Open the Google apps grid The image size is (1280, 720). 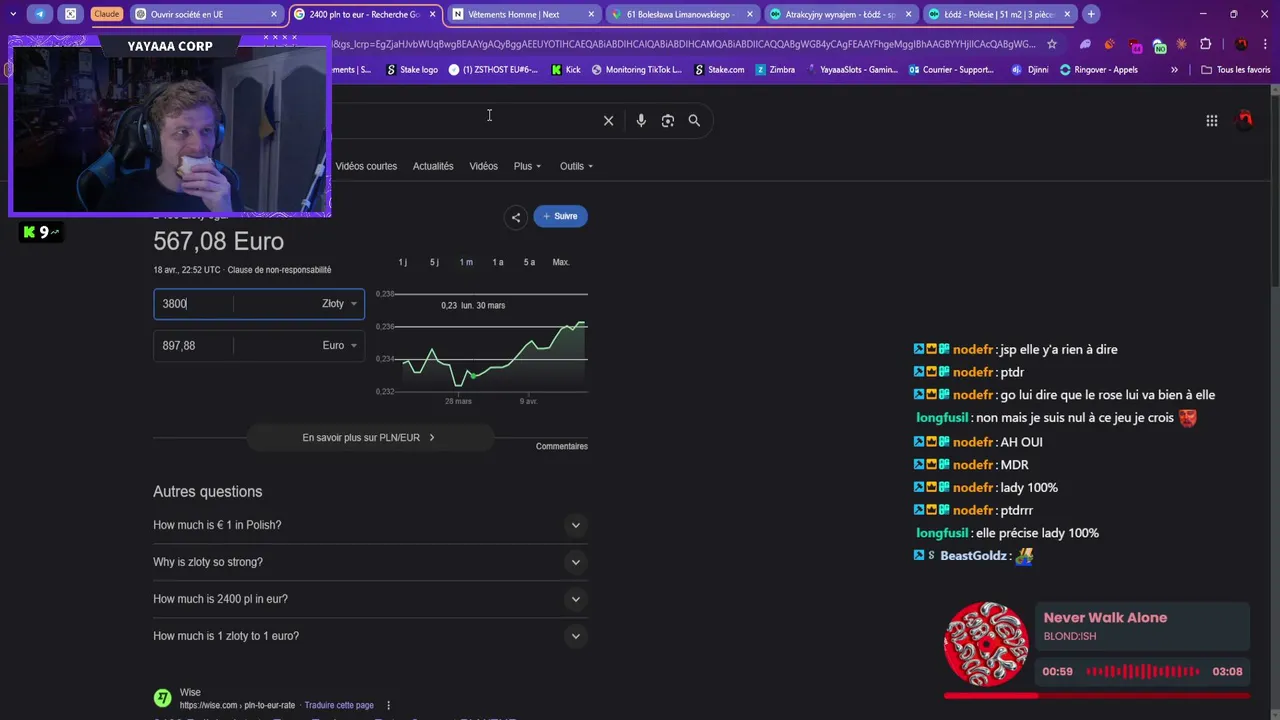(x=1211, y=120)
